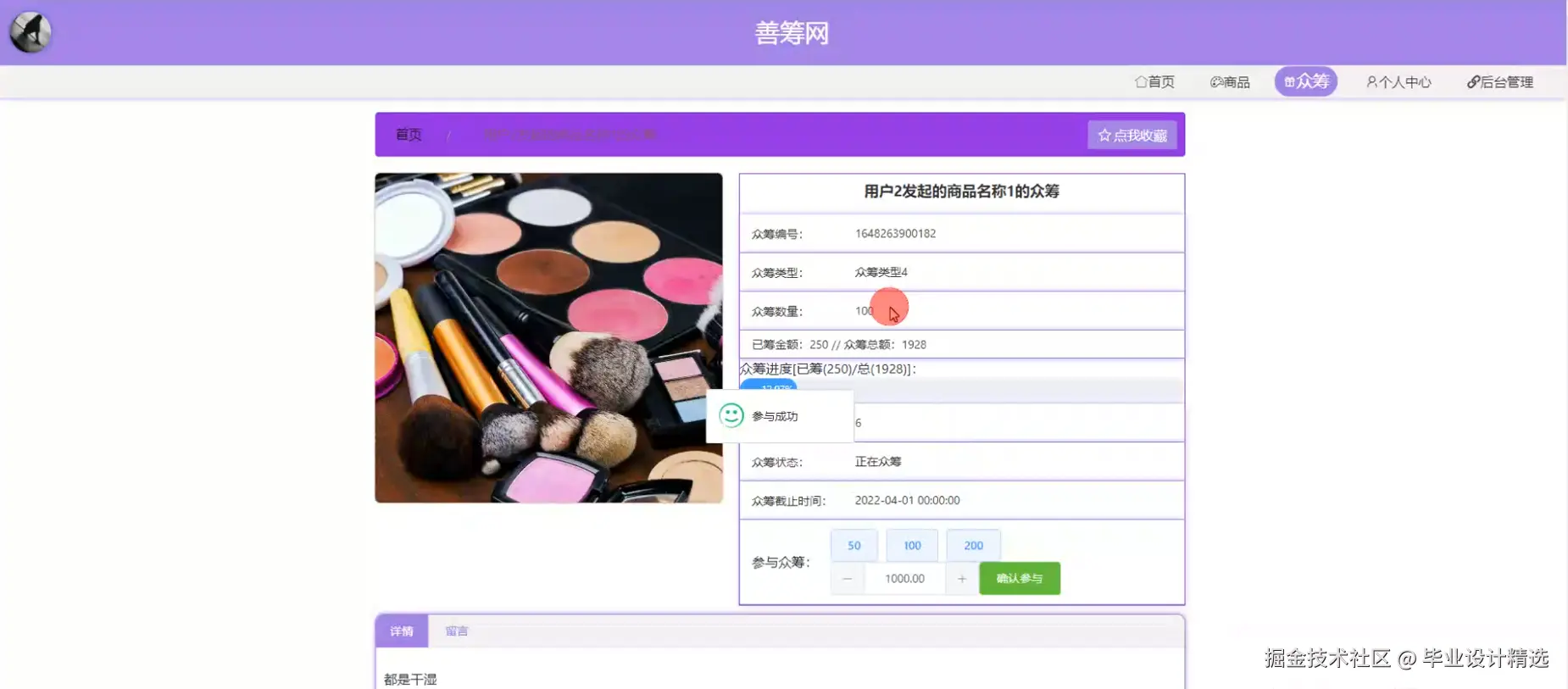
Task: Click the 众筹类型4 value
Action: (x=881, y=272)
